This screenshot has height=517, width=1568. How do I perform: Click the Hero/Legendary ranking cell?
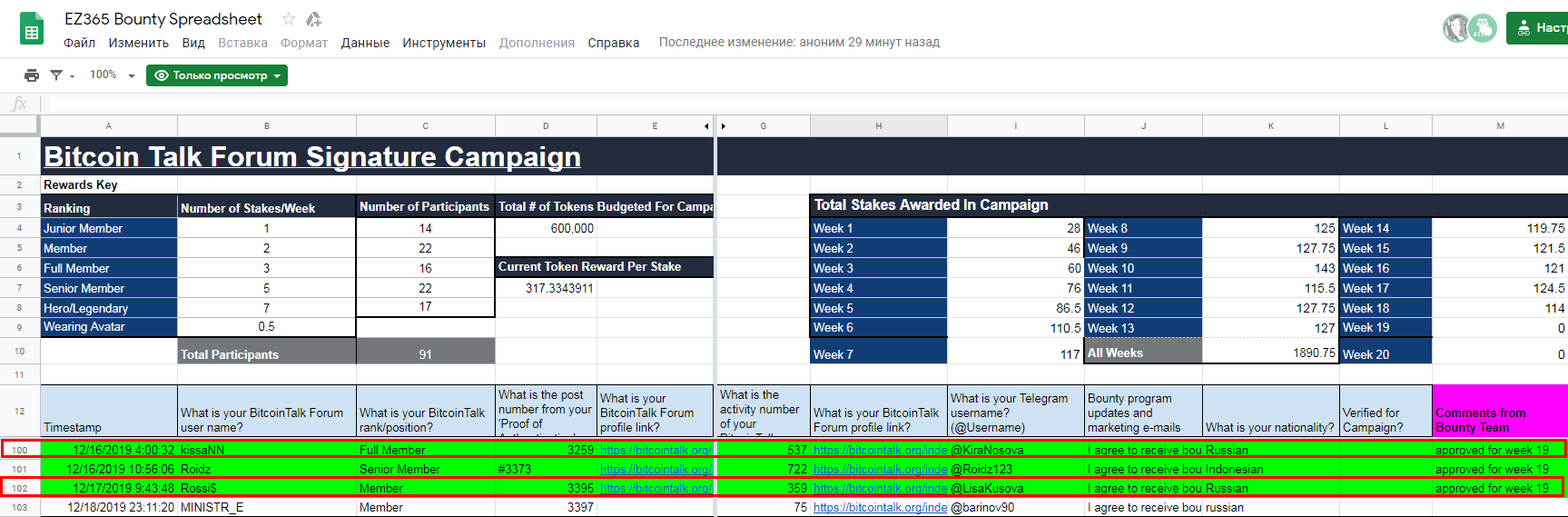coord(109,308)
